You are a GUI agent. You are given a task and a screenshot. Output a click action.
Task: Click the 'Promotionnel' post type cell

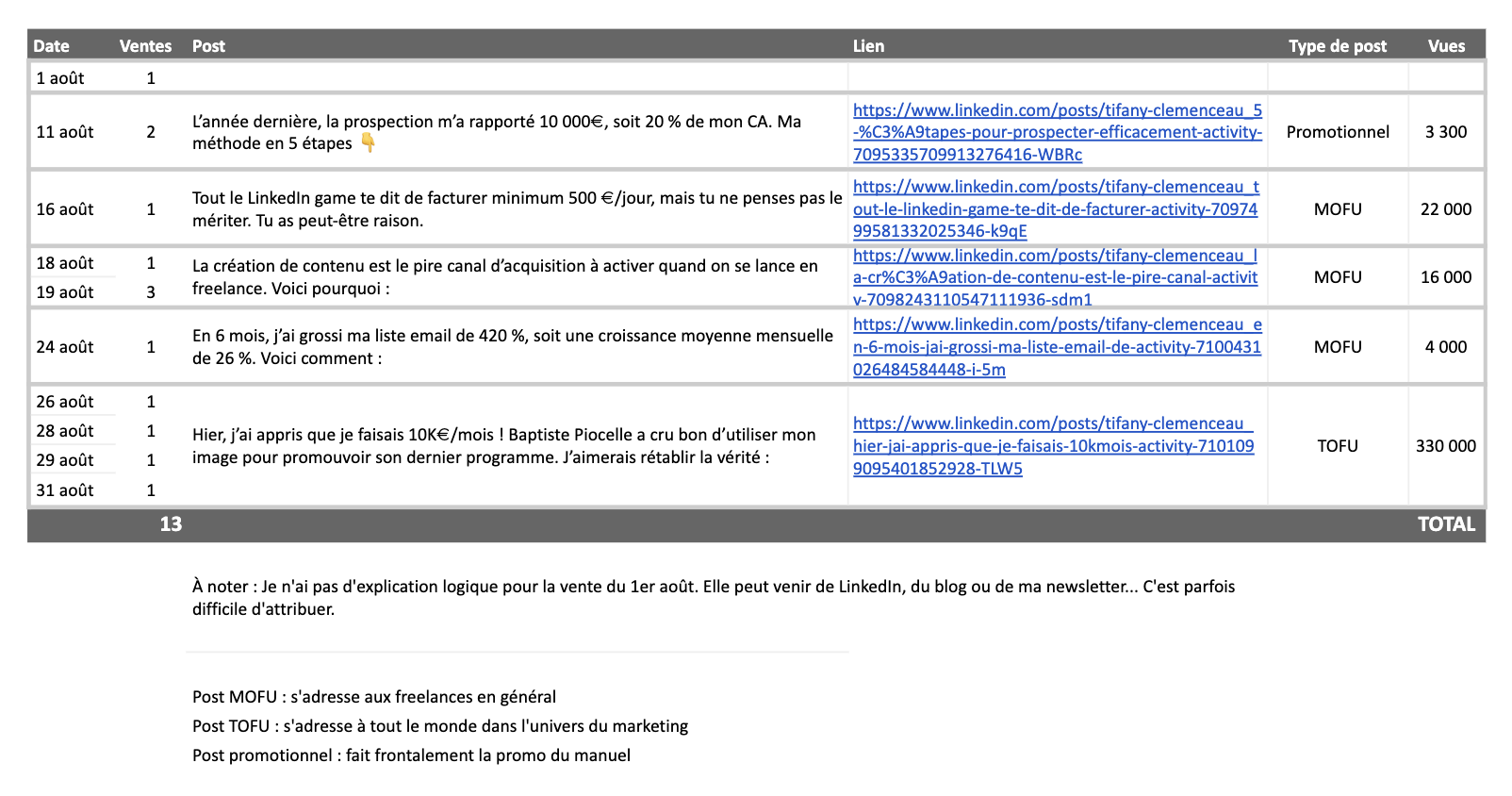(1338, 132)
